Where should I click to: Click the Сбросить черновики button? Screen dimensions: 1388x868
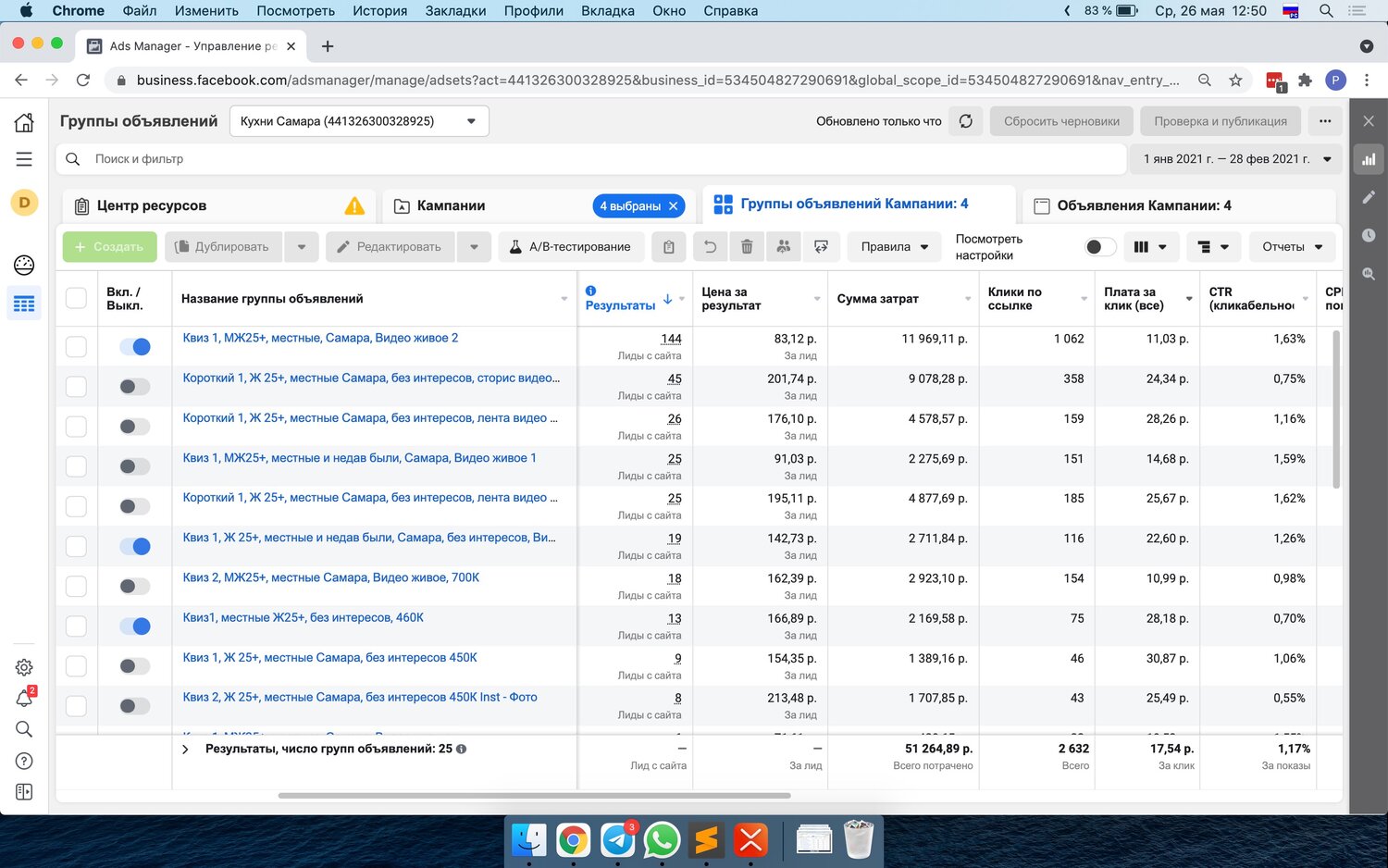[1061, 121]
